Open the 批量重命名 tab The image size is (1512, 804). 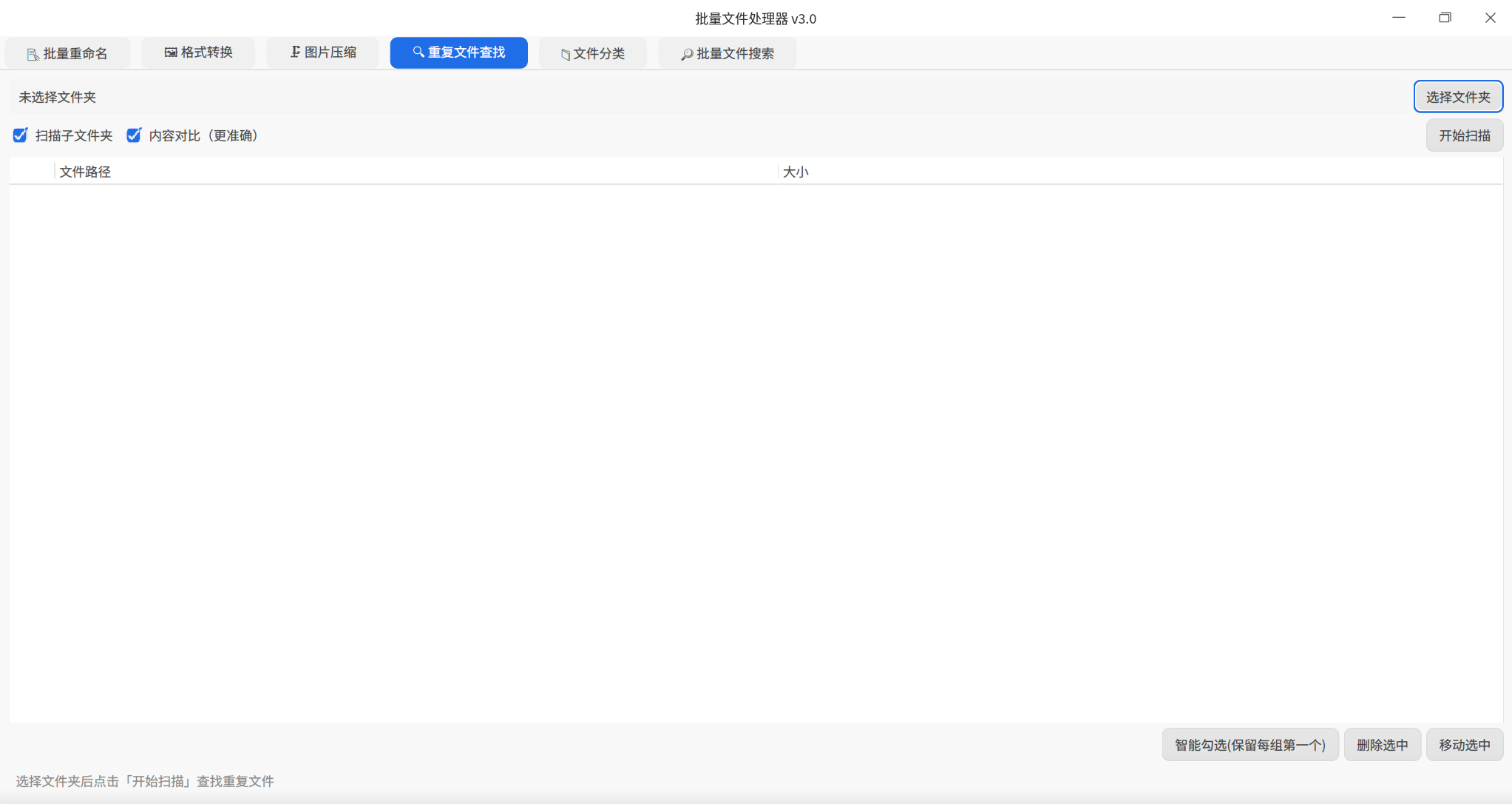[x=67, y=53]
